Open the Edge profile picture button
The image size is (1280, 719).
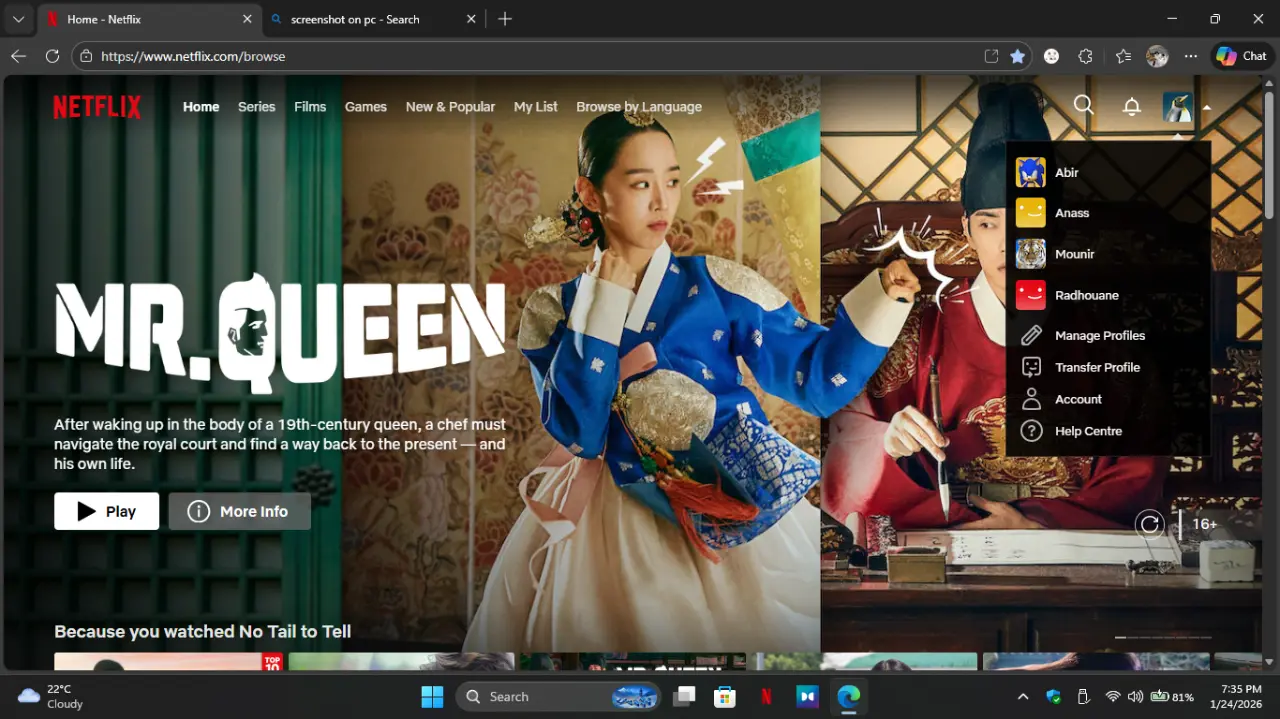1157,56
